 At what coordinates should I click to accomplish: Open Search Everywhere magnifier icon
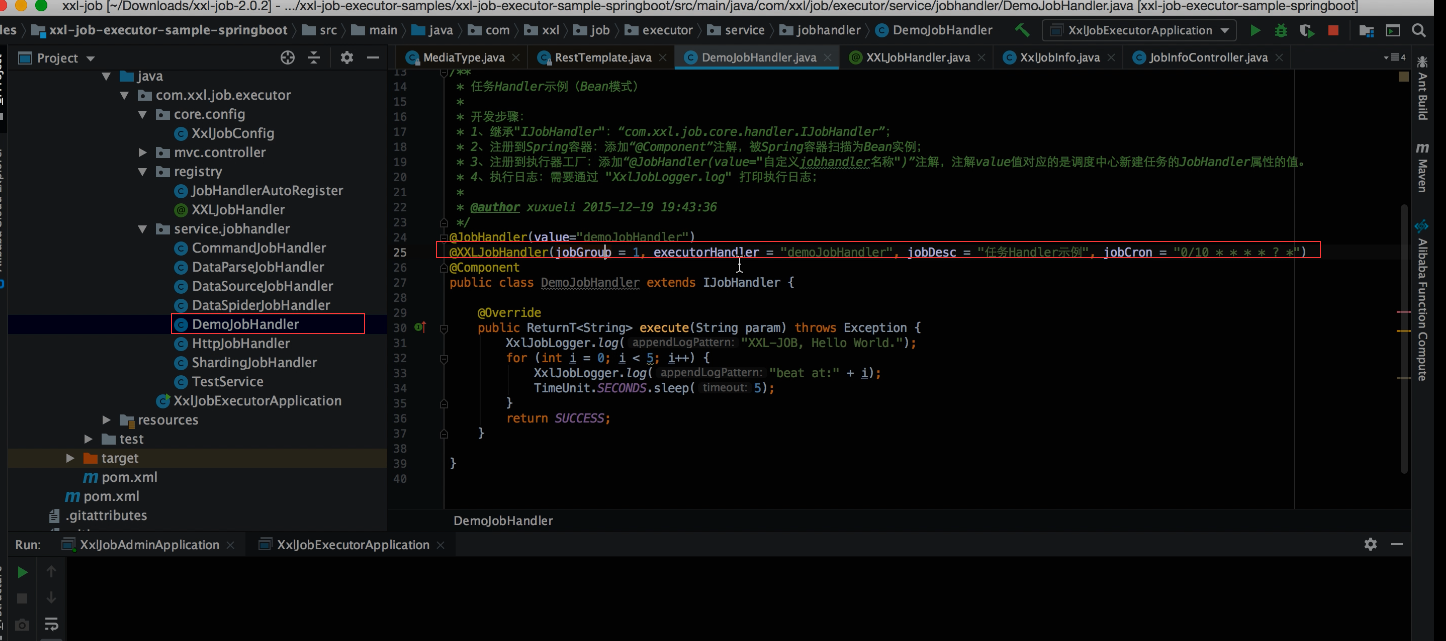tap(1419, 31)
